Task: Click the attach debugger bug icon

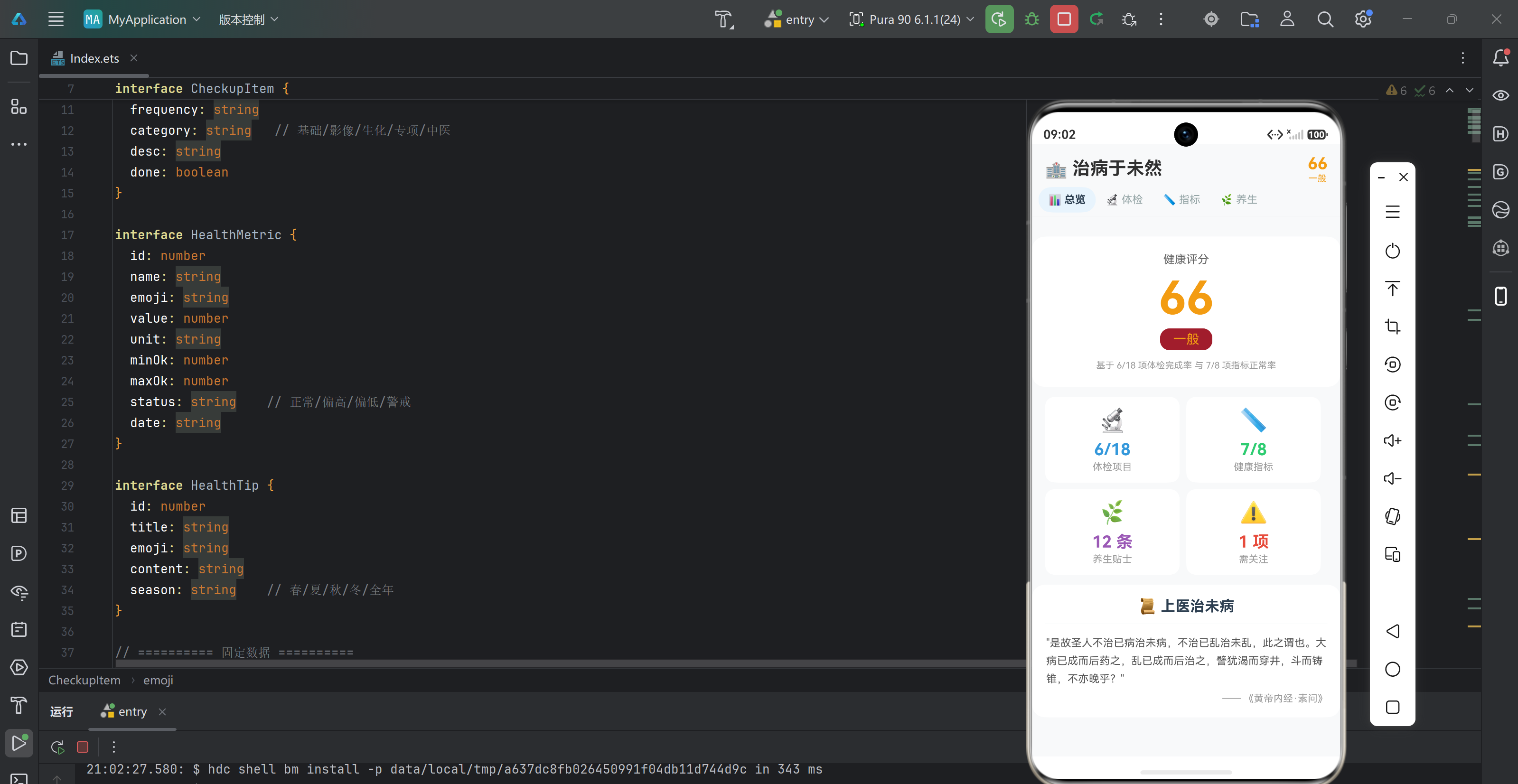Action: click(1128, 19)
